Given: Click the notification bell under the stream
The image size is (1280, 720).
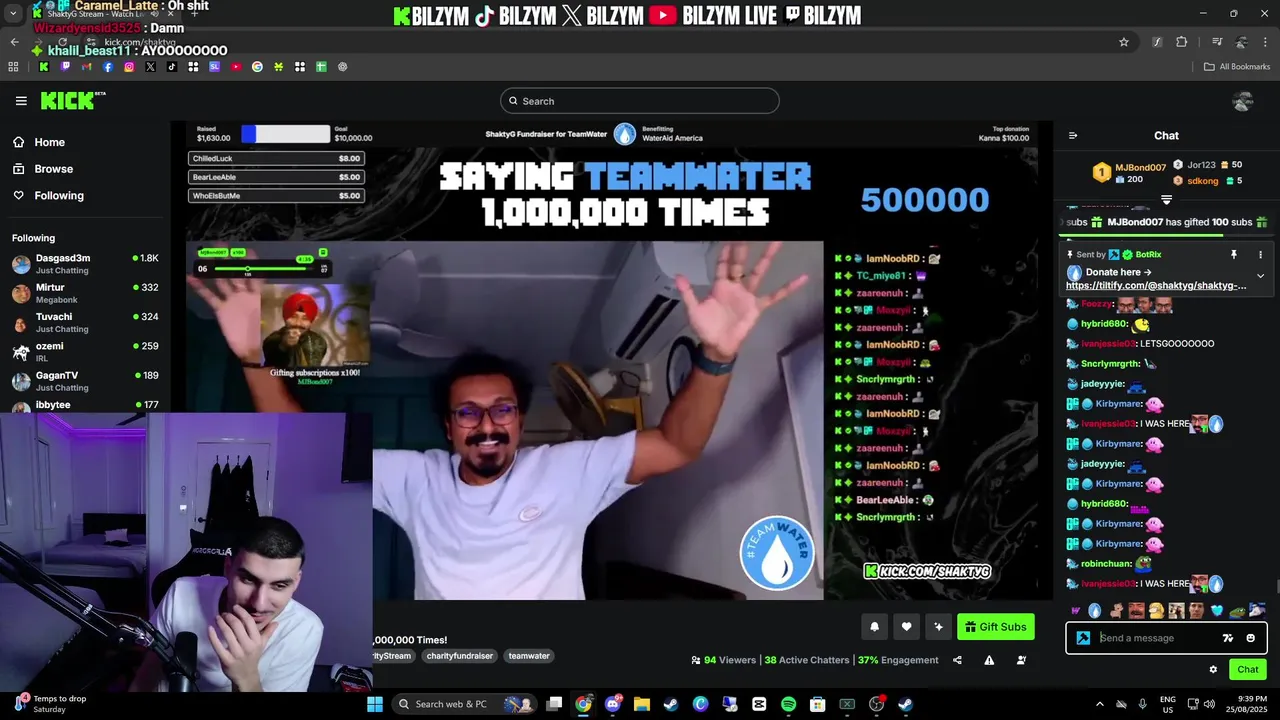Looking at the screenshot, I should point(874,627).
